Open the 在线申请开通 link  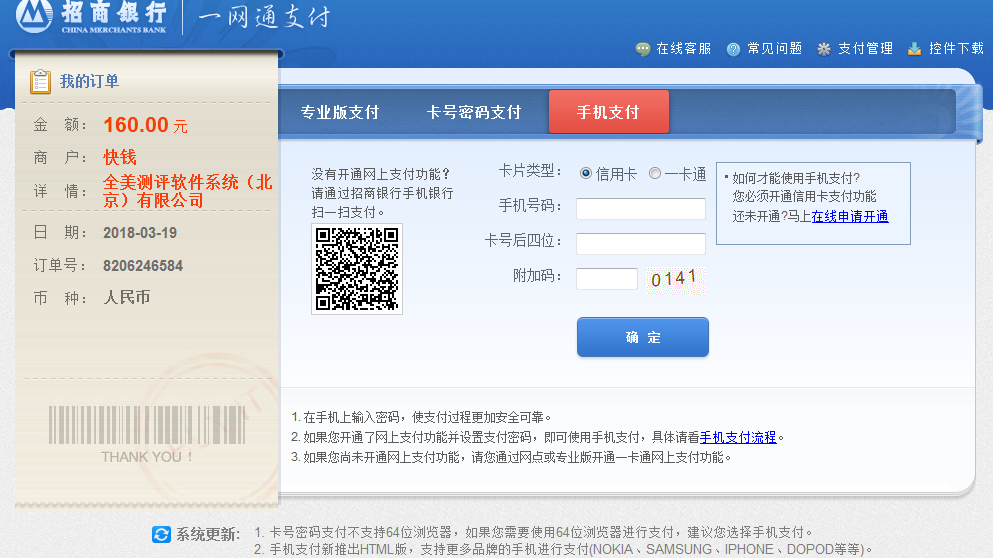pos(850,217)
